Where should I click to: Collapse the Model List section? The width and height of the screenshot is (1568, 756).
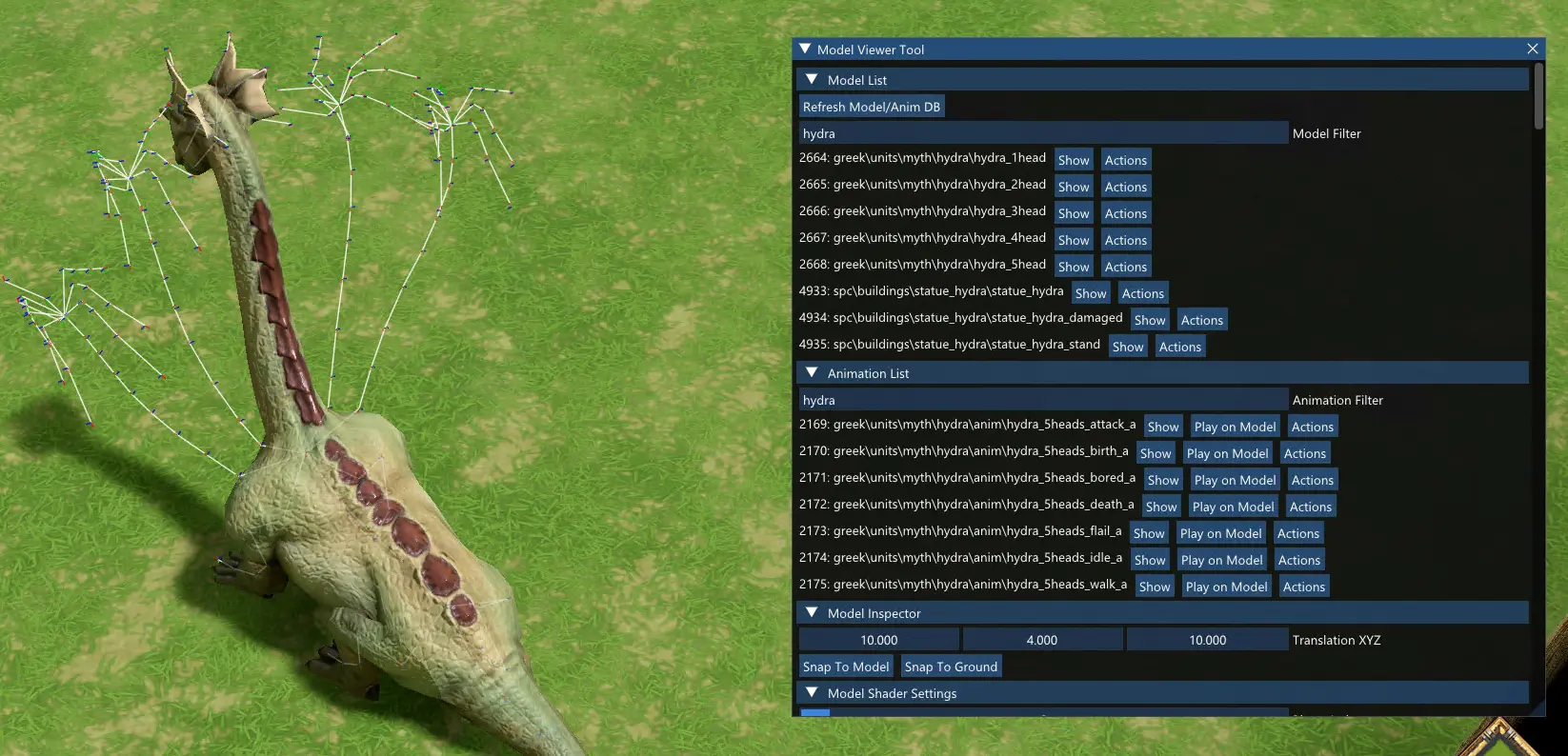coord(812,80)
